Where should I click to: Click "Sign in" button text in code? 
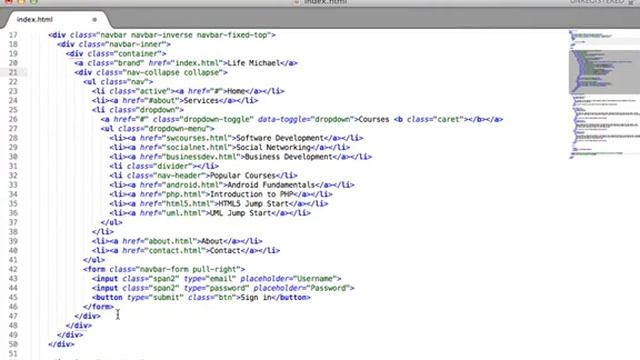[256, 298]
